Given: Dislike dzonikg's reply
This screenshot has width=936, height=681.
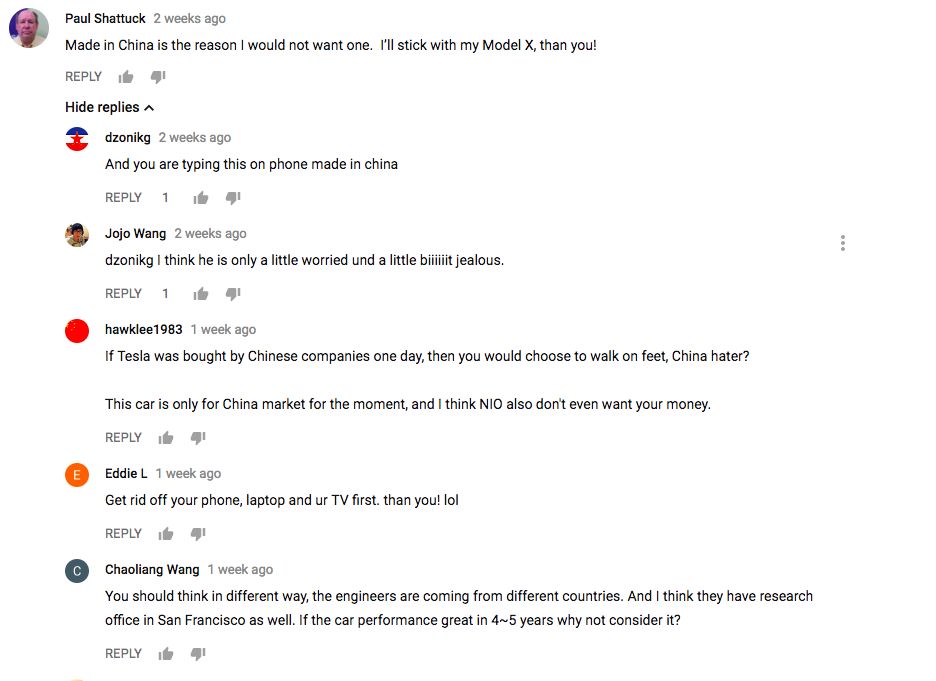Looking at the screenshot, I should pos(233,198).
